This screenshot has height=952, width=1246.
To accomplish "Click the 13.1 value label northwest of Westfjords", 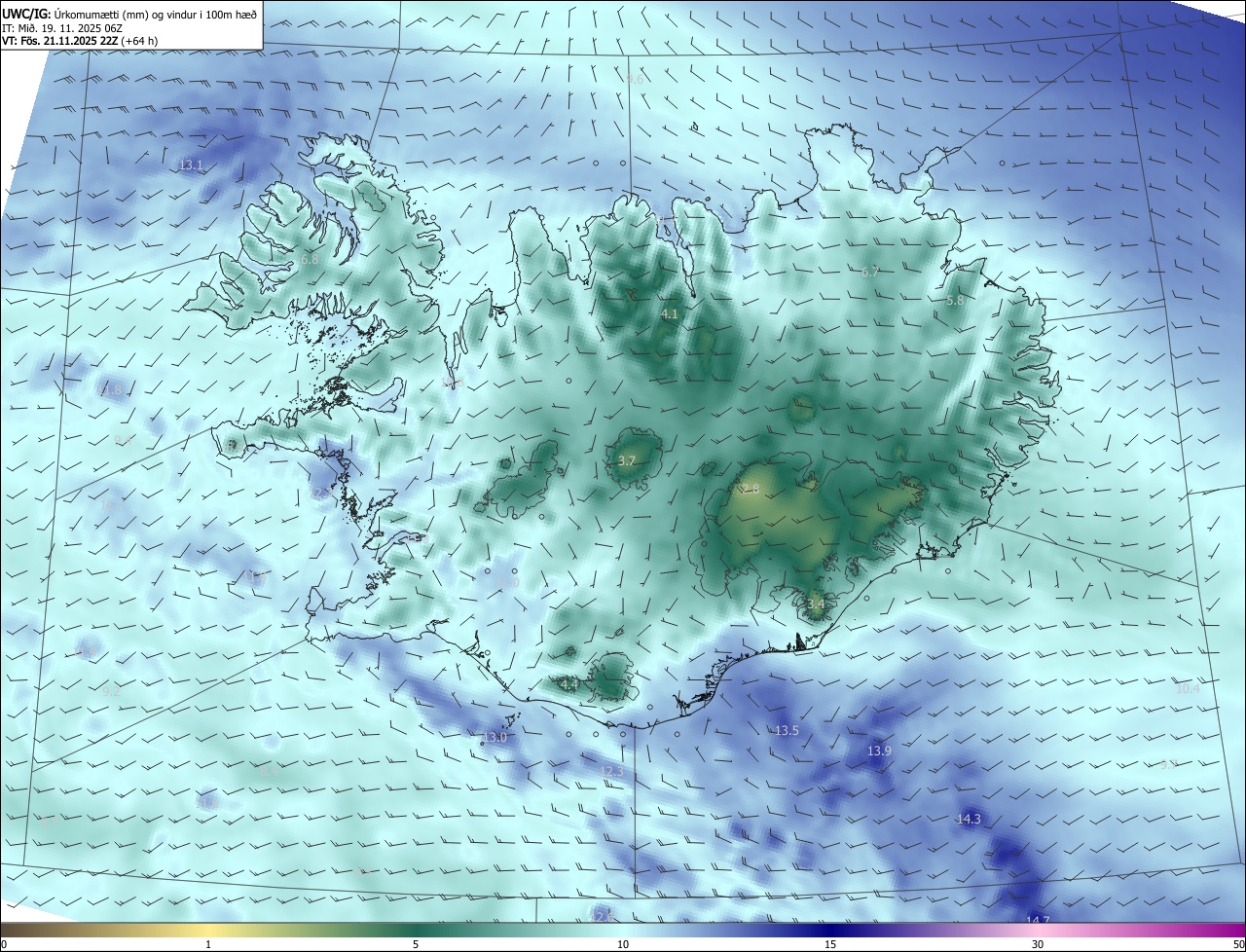I will (x=191, y=165).
